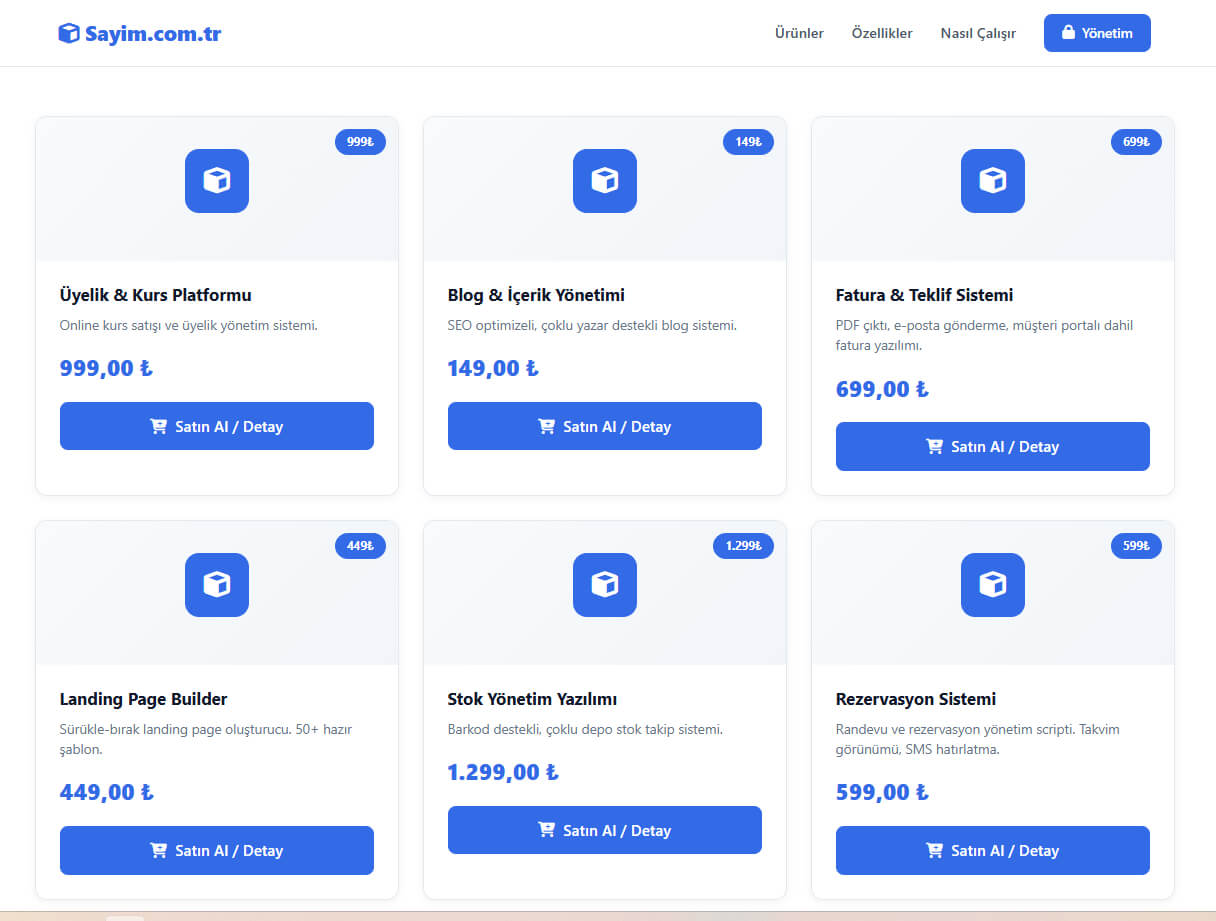Click the Rezervasyon Sistemi box icon
This screenshot has width=1216, height=921.
point(993,585)
